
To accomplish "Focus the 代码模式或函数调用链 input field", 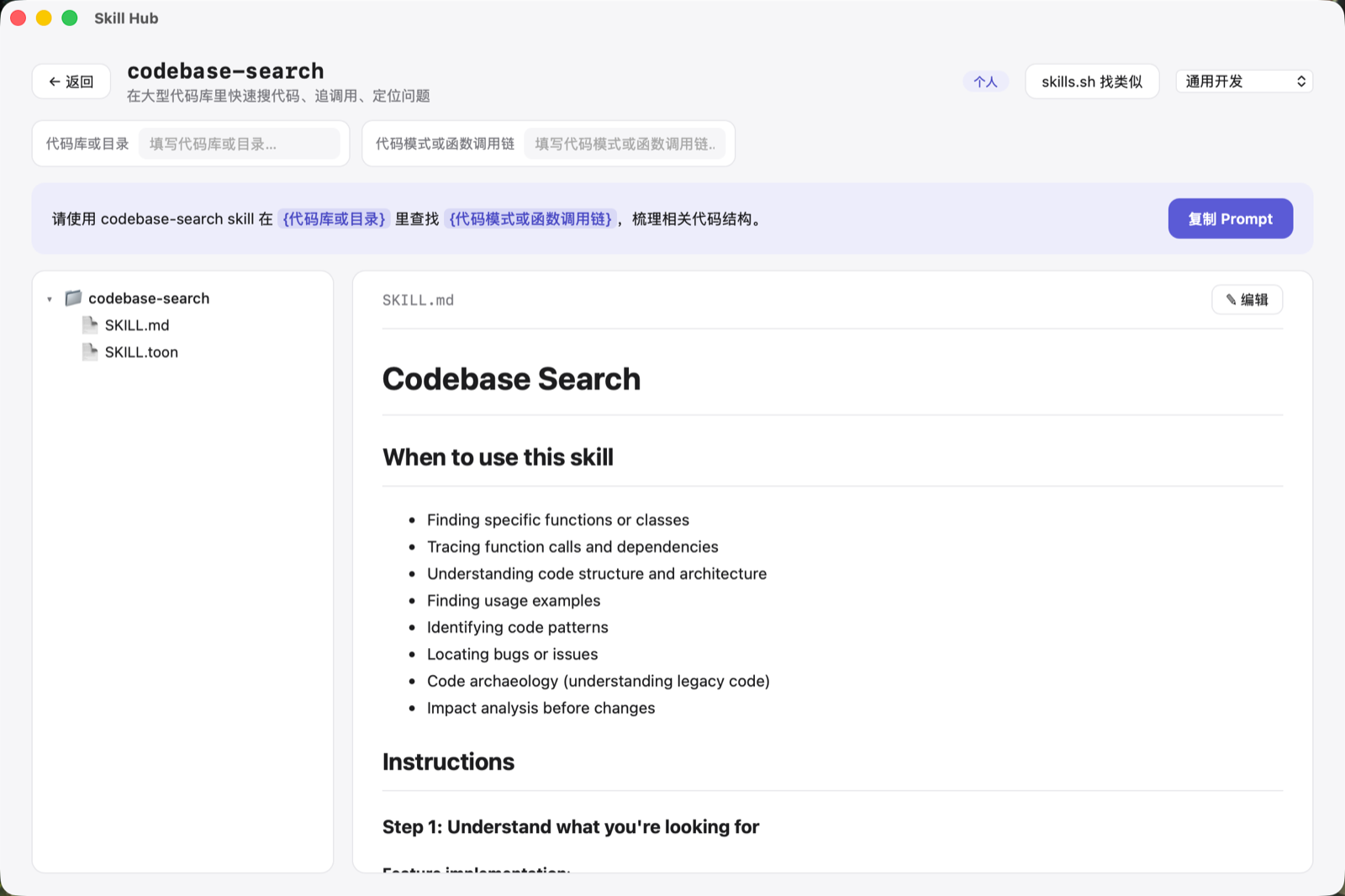I will (x=625, y=144).
